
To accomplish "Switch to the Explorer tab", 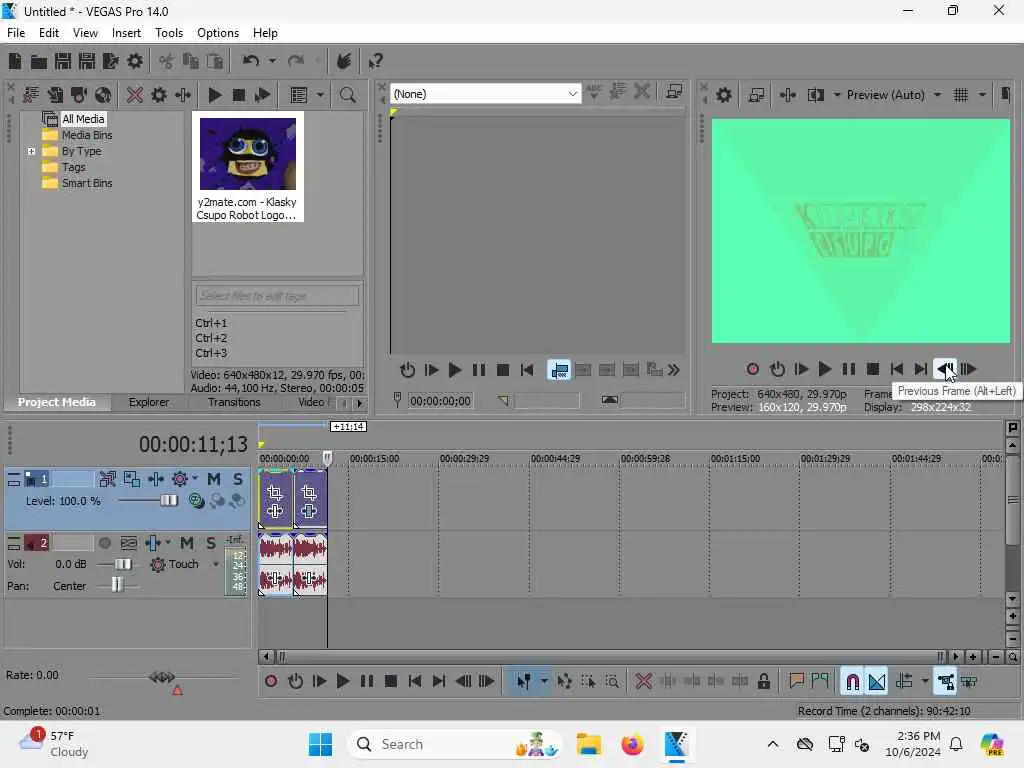I will 148,402.
